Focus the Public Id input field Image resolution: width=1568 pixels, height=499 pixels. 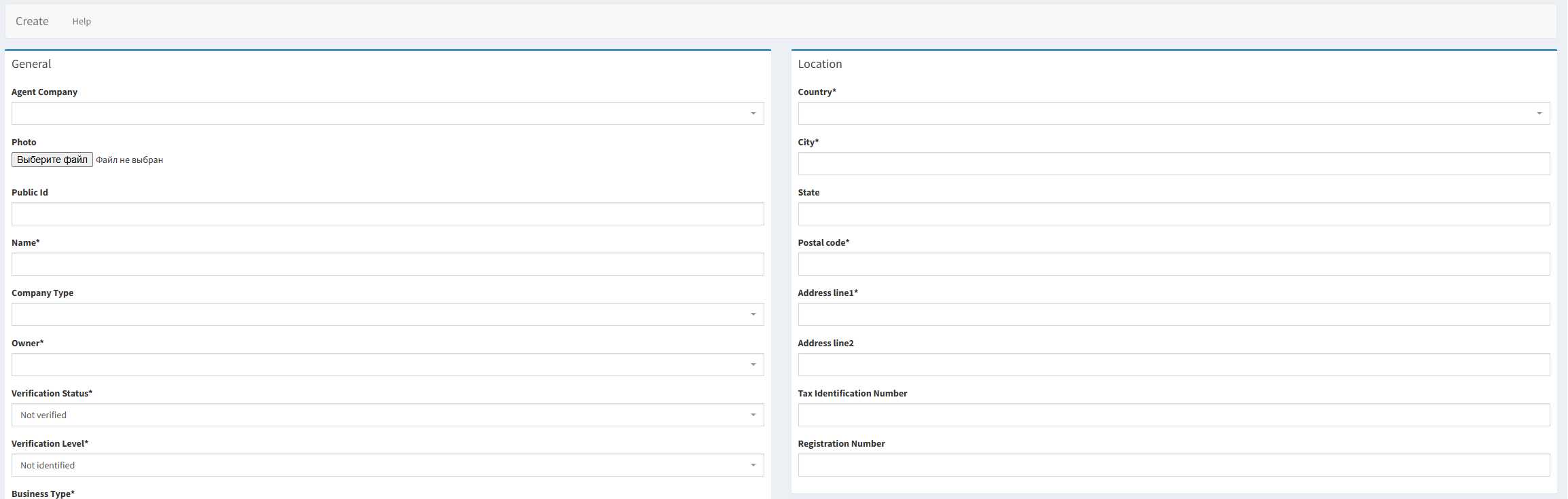[x=387, y=214]
